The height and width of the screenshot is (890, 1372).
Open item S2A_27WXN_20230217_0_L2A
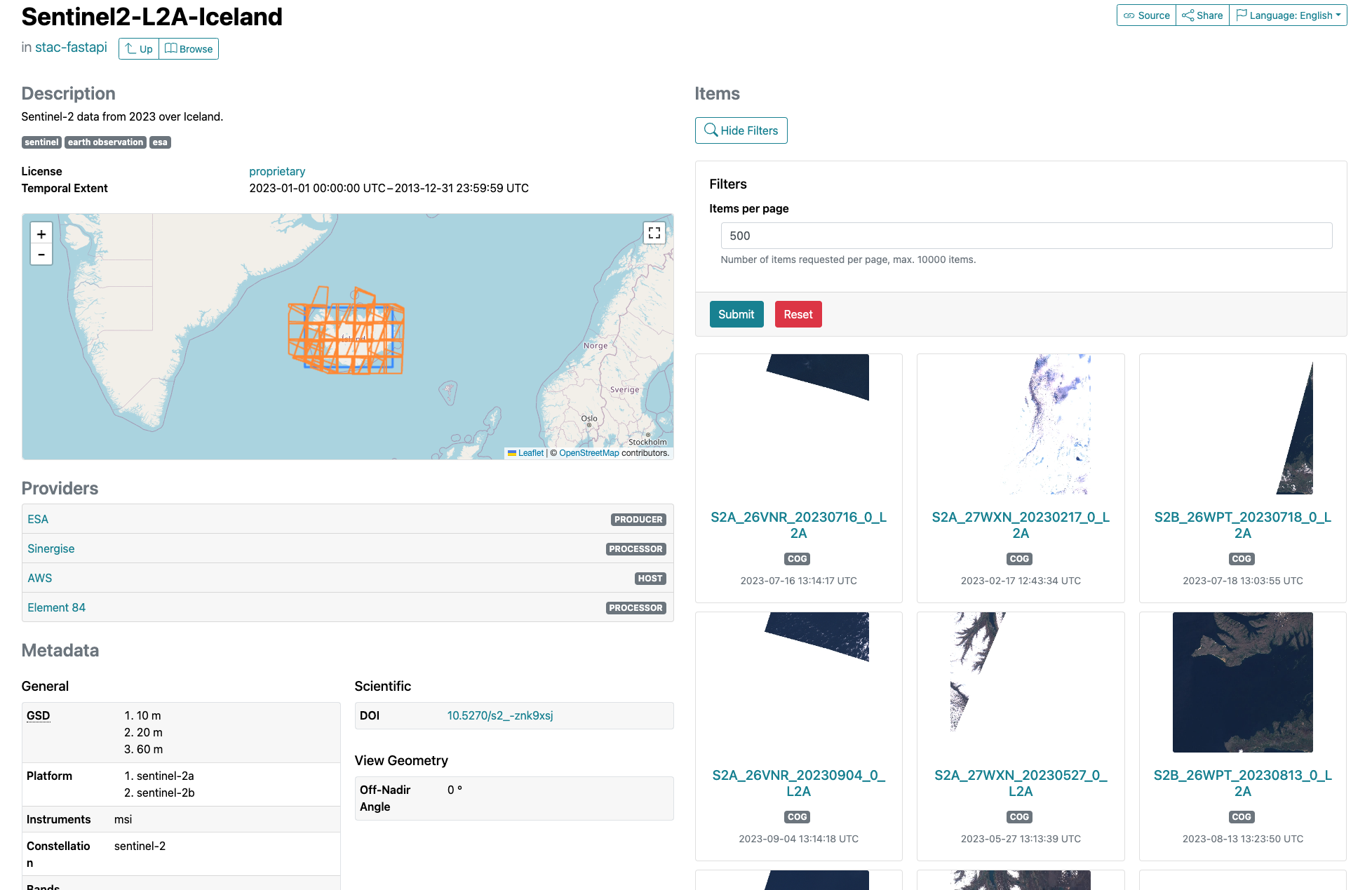1021,525
